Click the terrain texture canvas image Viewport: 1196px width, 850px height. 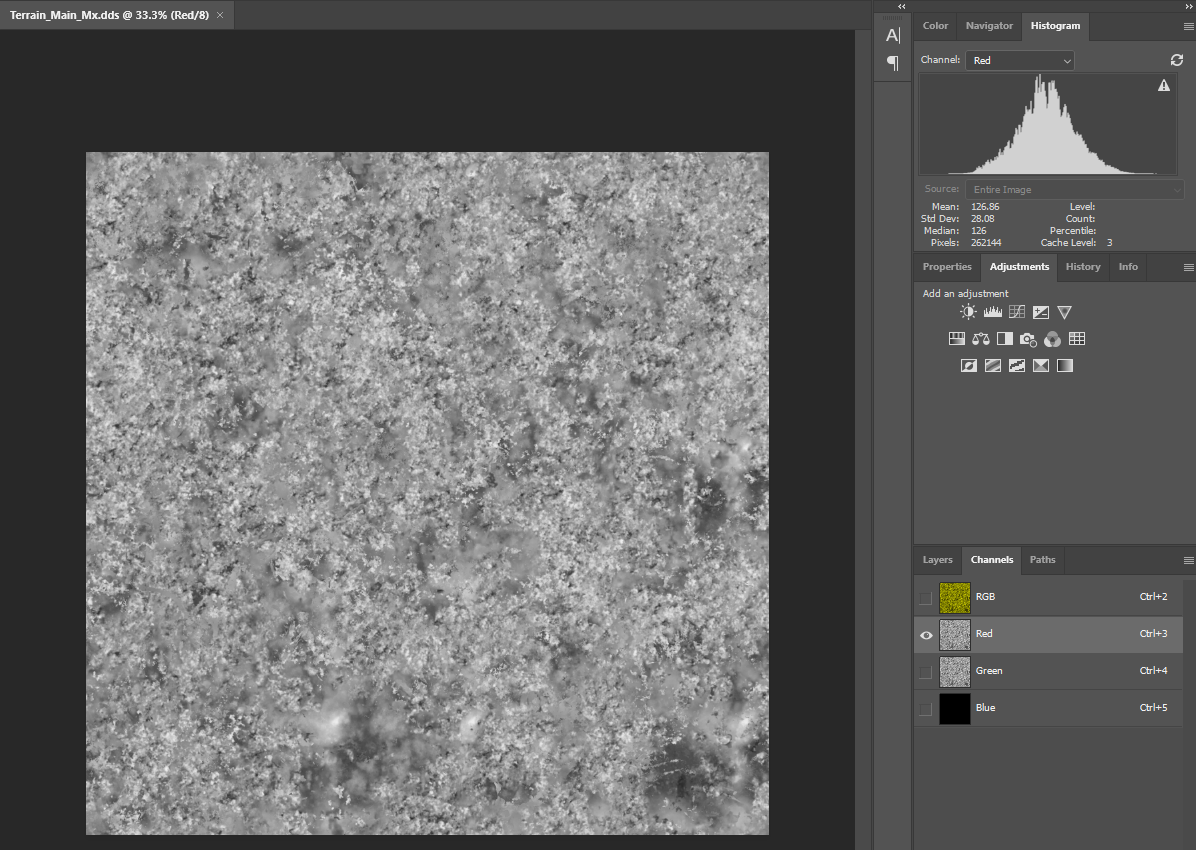point(427,493)
